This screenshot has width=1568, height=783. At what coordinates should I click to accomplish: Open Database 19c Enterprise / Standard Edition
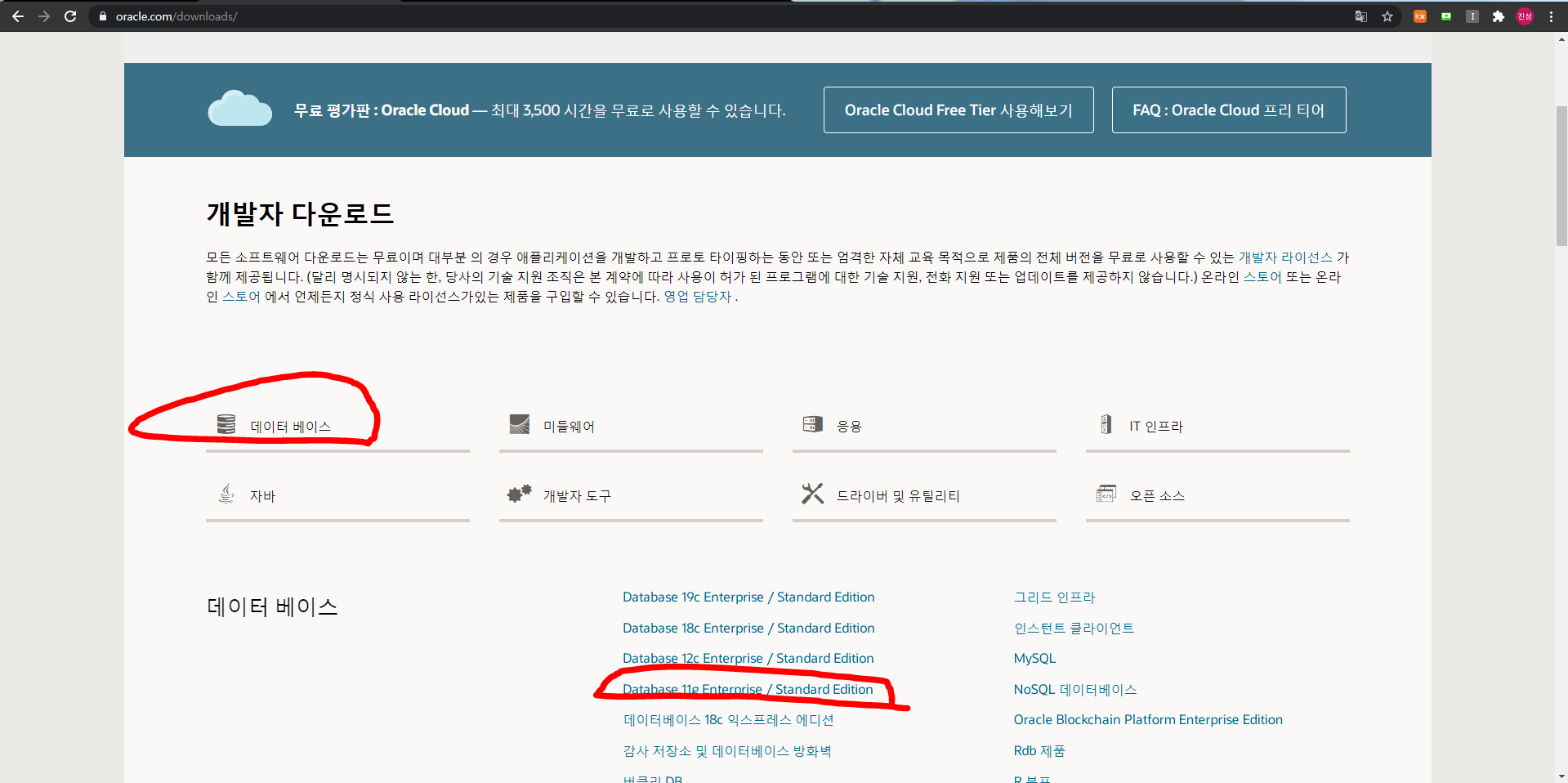point(748,597)
